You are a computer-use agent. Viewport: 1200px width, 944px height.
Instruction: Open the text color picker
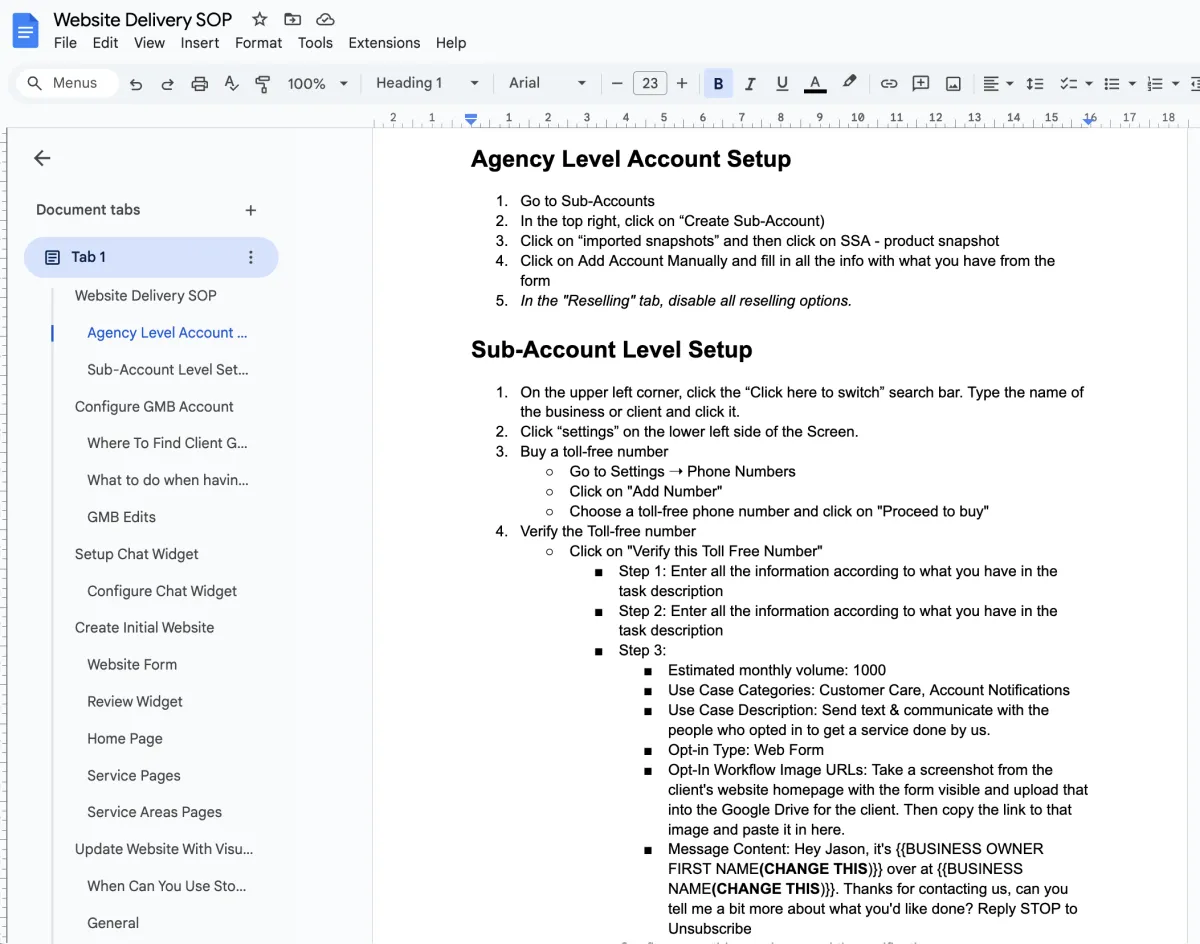click(815, 84)
